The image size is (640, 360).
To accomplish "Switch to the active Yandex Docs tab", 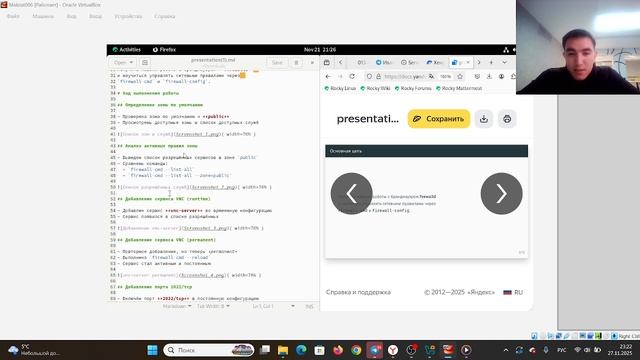I will click(x=460, y=62).
